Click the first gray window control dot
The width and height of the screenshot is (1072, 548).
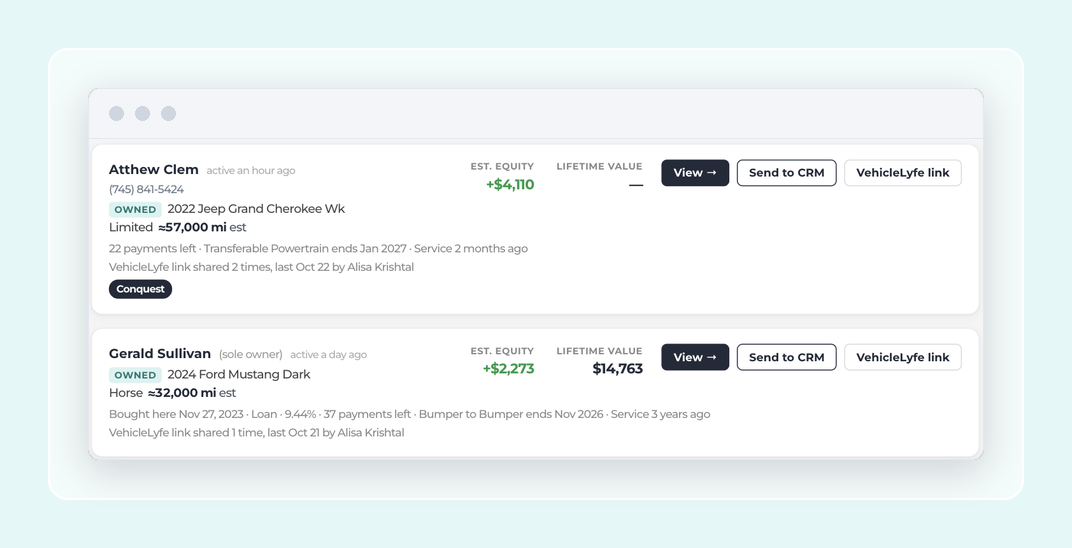116,113
